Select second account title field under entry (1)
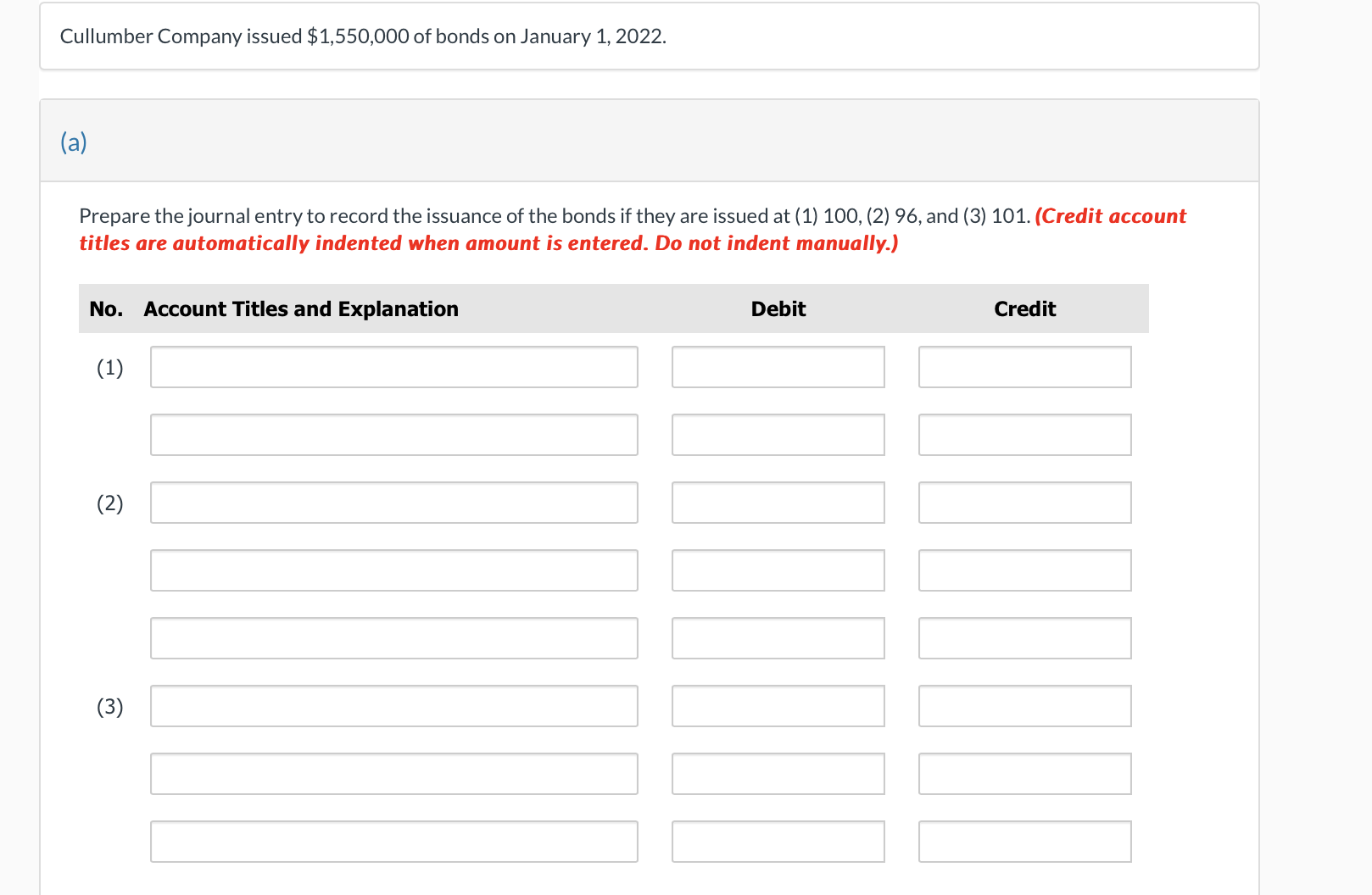1372x895 pixels. tap(394, 435)
